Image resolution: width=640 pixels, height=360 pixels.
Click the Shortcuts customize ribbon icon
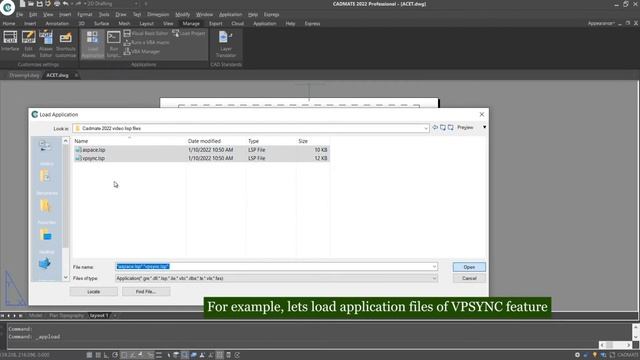[x=66, y=44]
